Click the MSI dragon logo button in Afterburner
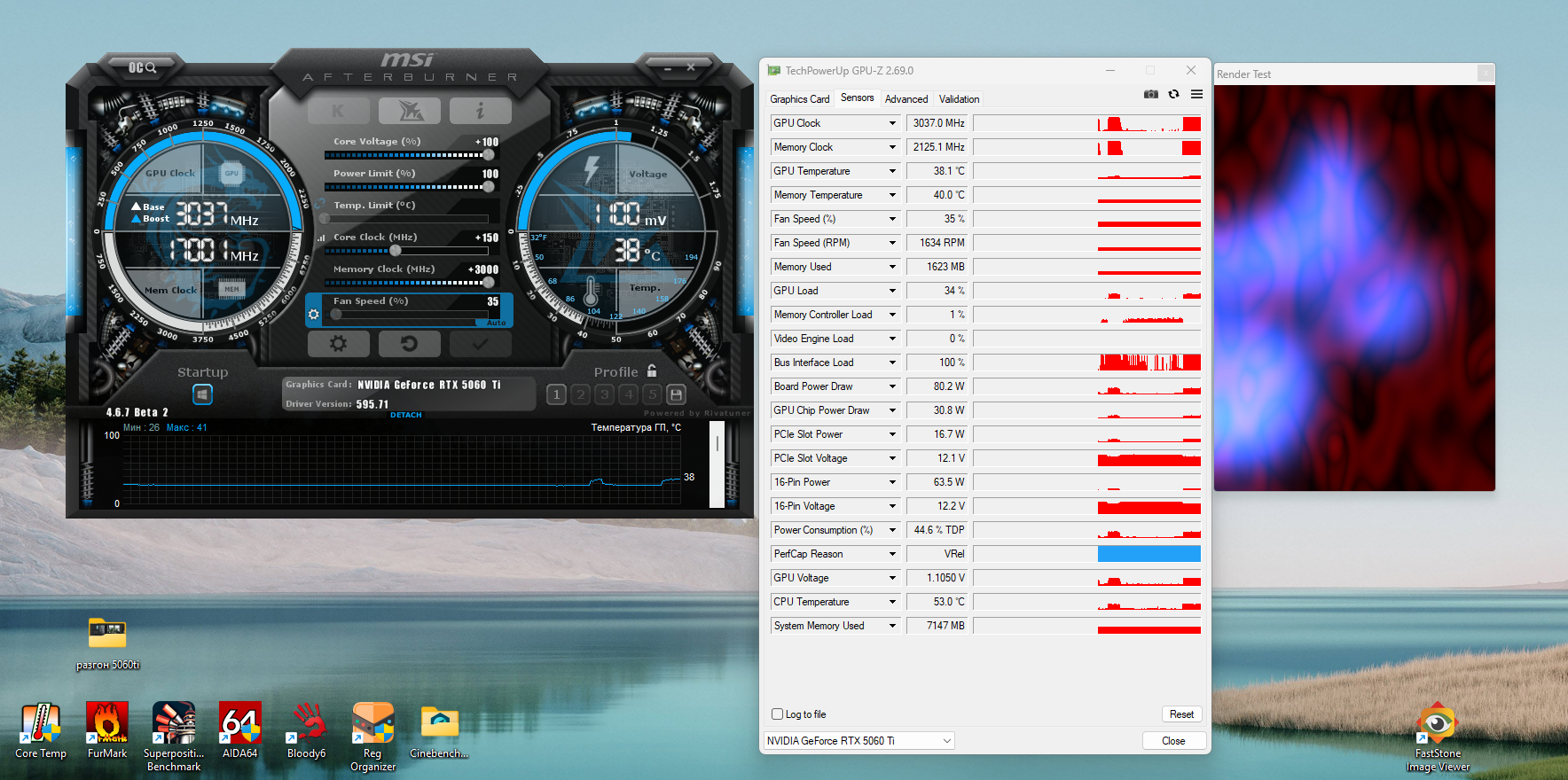 (x=410, y=111)
